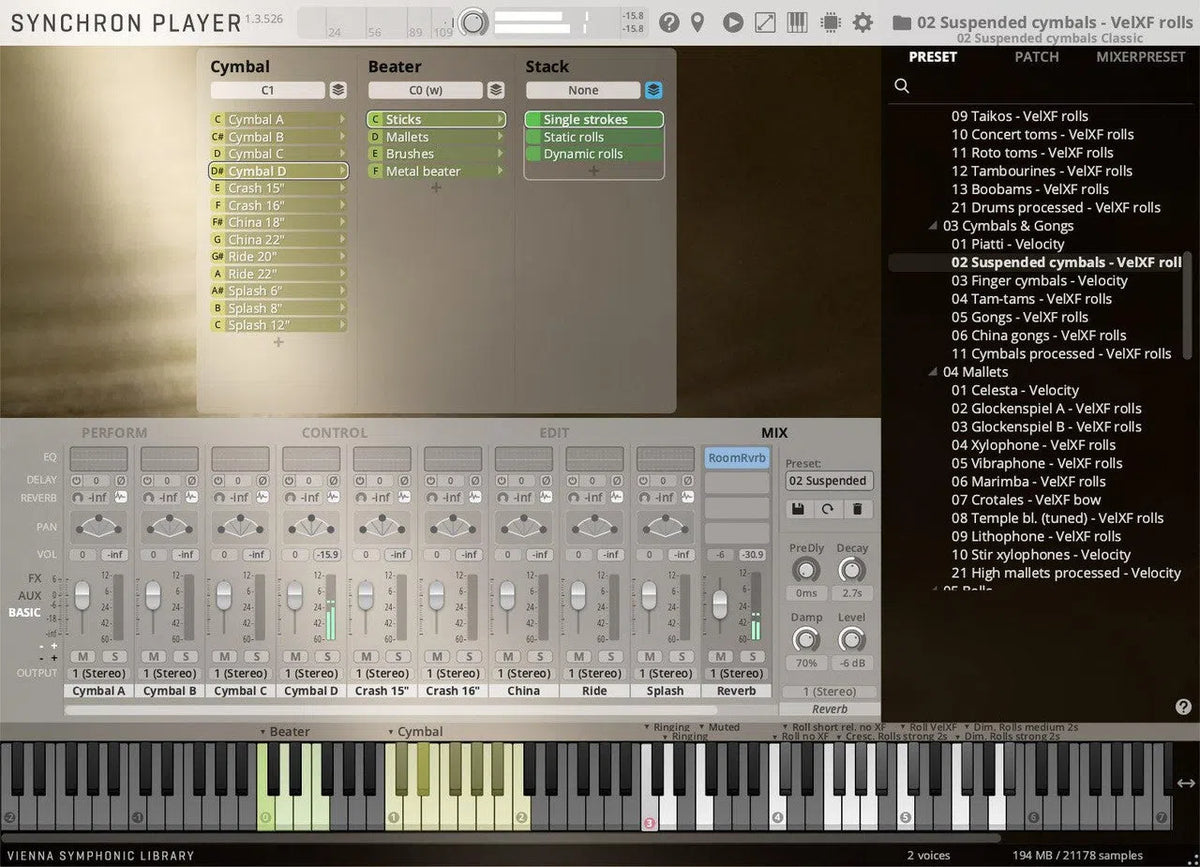Choose Dynamic rolls in Stack column
The image size is (1200, 867).
[583, 154]
